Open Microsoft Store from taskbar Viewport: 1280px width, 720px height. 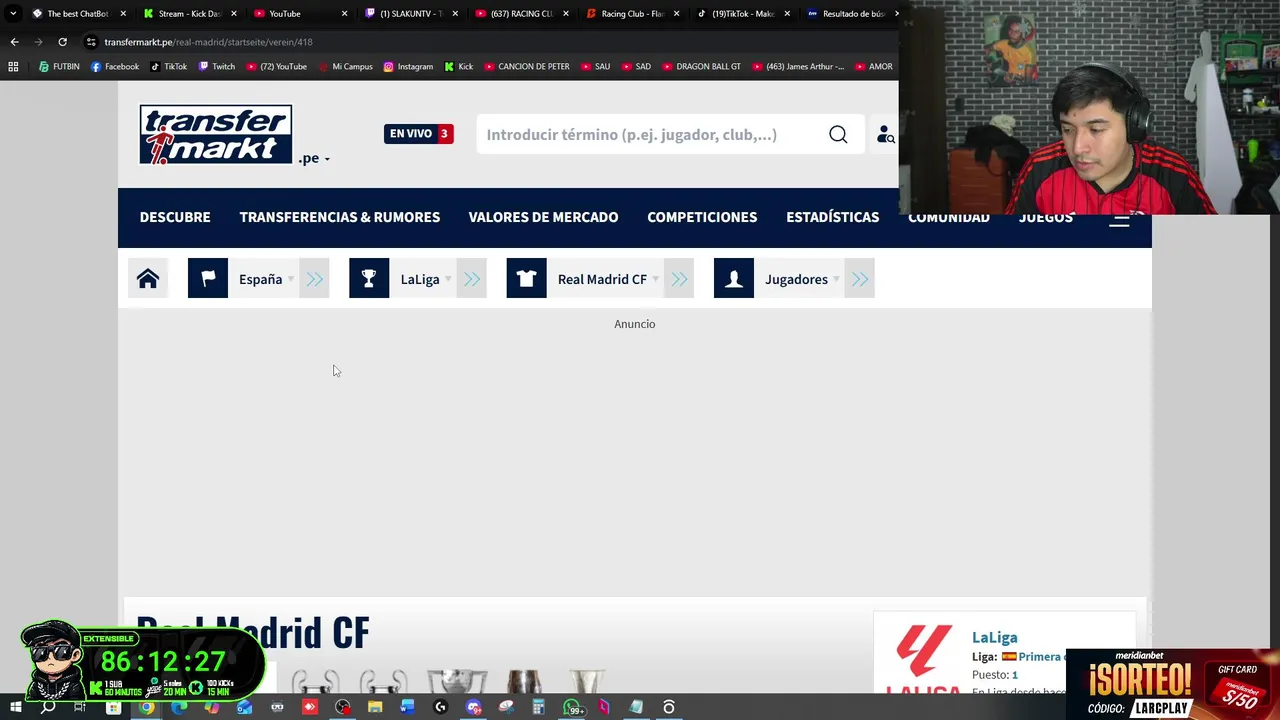pyautogui.click(x=113, y=707)
